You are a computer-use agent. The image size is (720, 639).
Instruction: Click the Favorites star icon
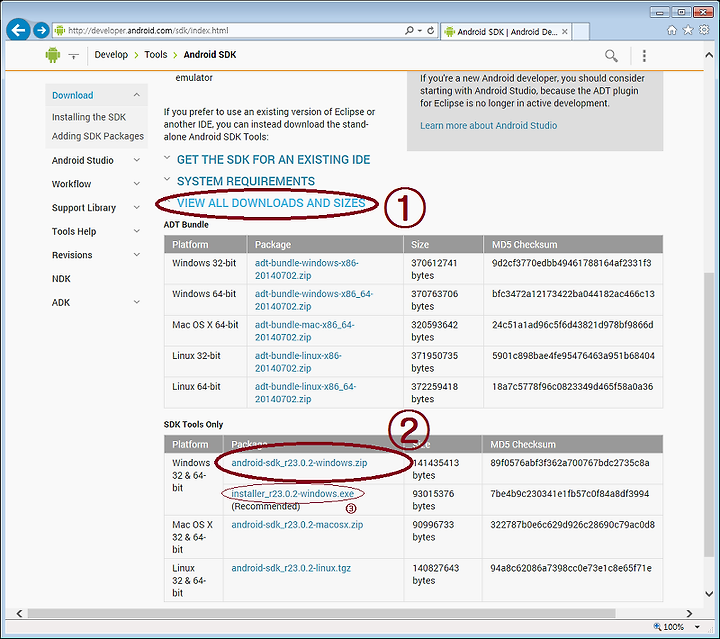pos(688,30)
